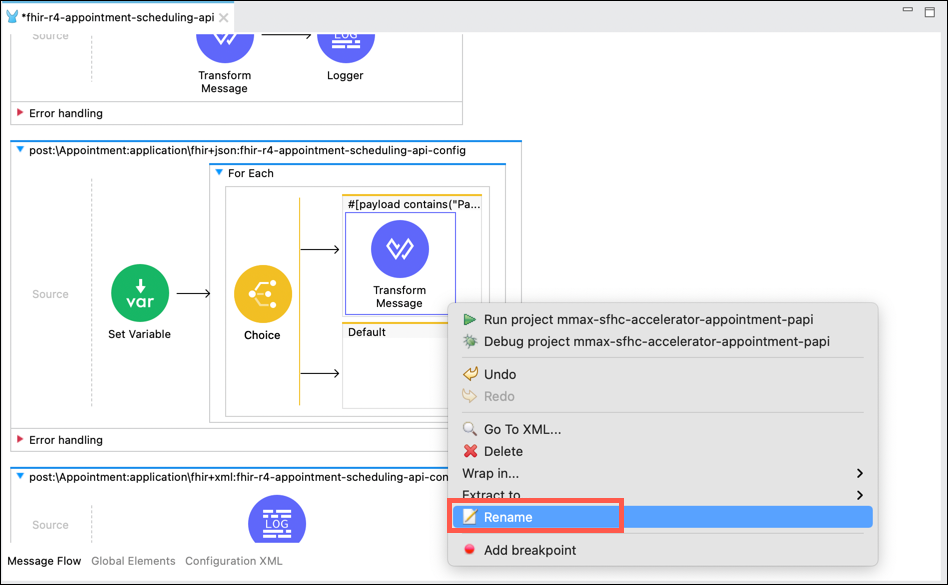This screenshot has width=948, height=585.
Task: Open the Extract to submenu arrow
Action: click(x=859, y=495)
